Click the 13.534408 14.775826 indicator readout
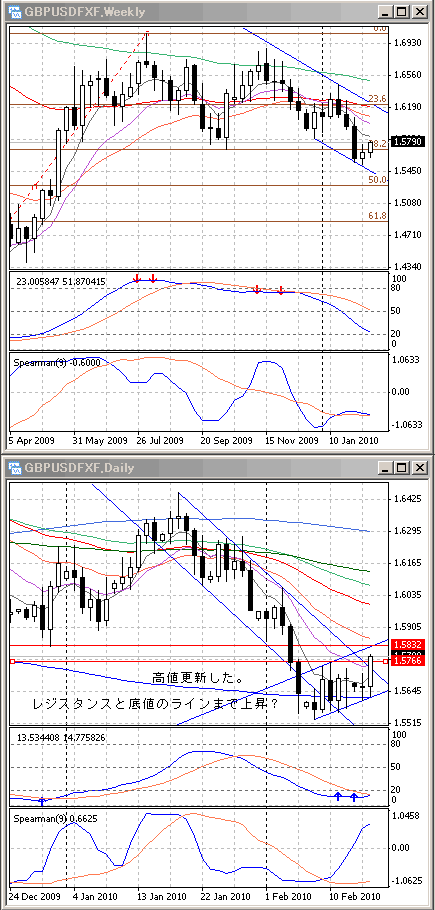This screenshot has width=435, height=910. tap(61, 738)
